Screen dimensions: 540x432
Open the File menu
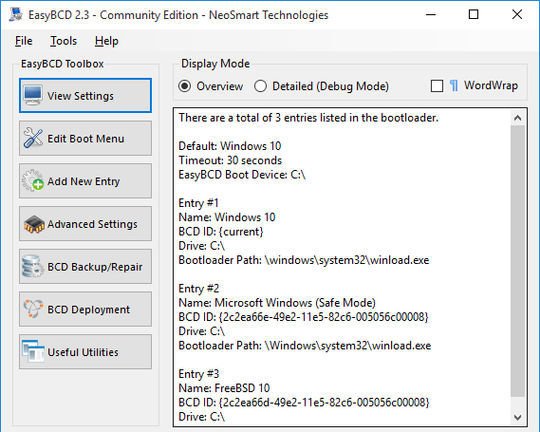[23, 41]
